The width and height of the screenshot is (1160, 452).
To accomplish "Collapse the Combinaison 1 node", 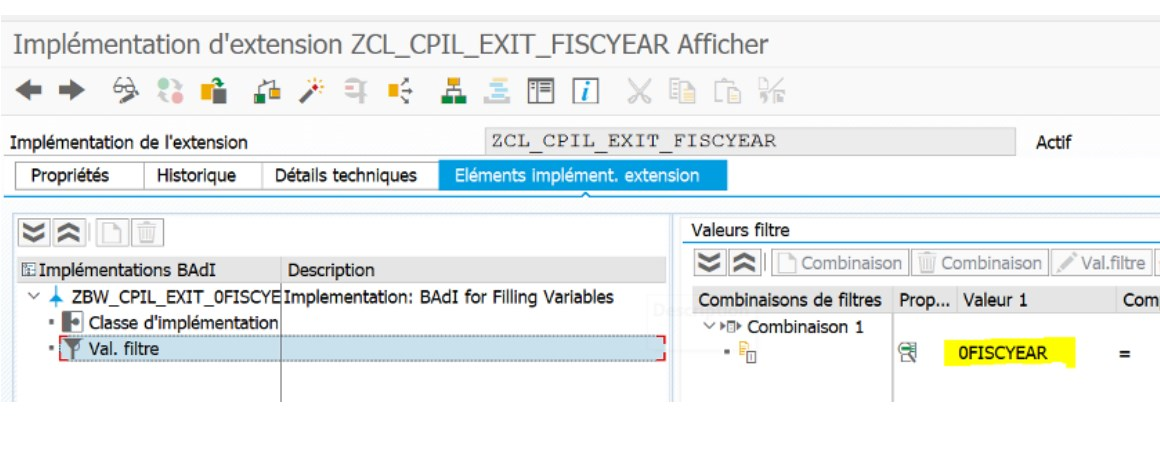I will point(709,326).
